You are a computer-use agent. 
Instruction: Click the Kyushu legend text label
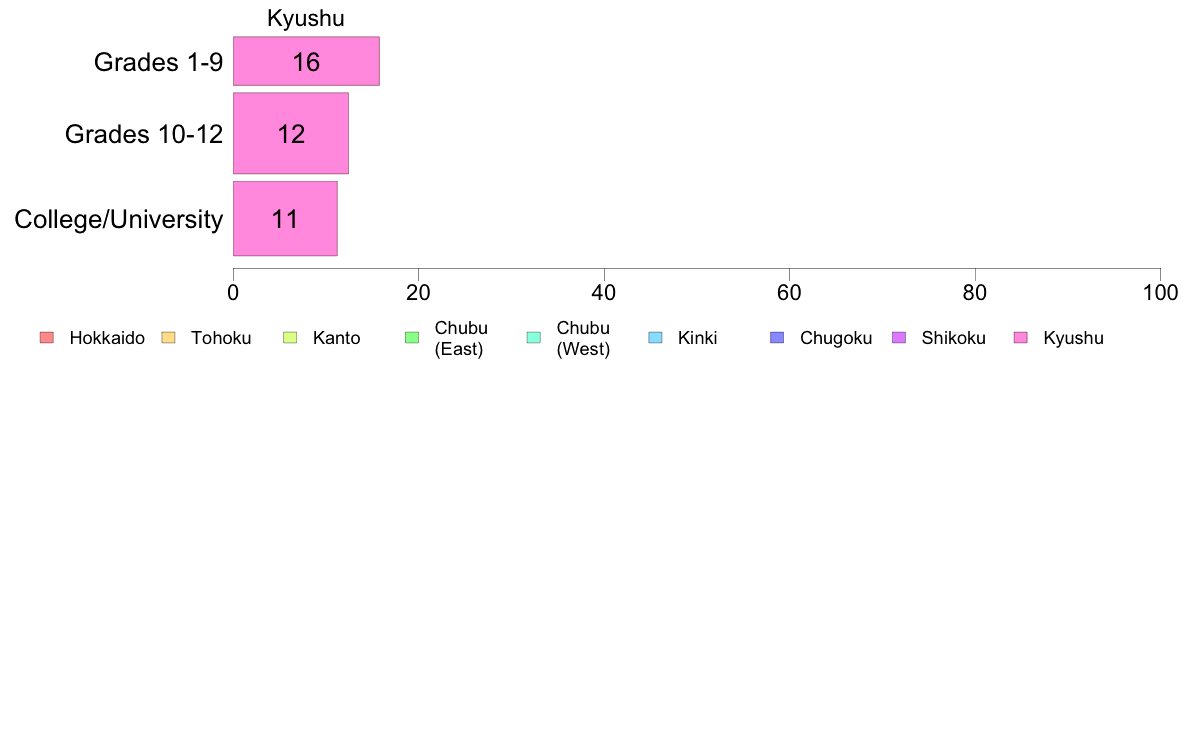[x=1074, y=338]
